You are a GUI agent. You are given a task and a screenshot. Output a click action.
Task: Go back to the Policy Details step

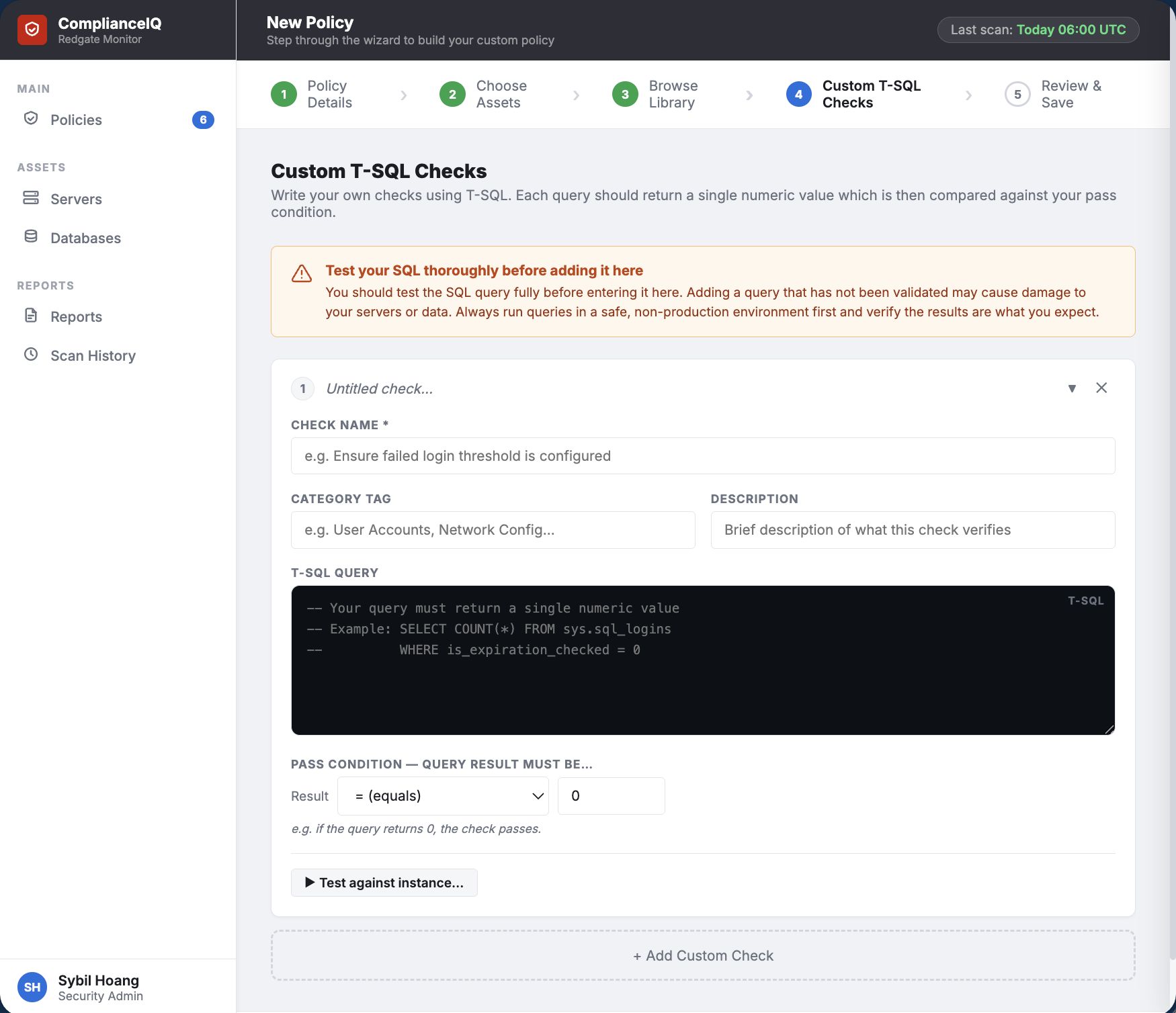284,94
